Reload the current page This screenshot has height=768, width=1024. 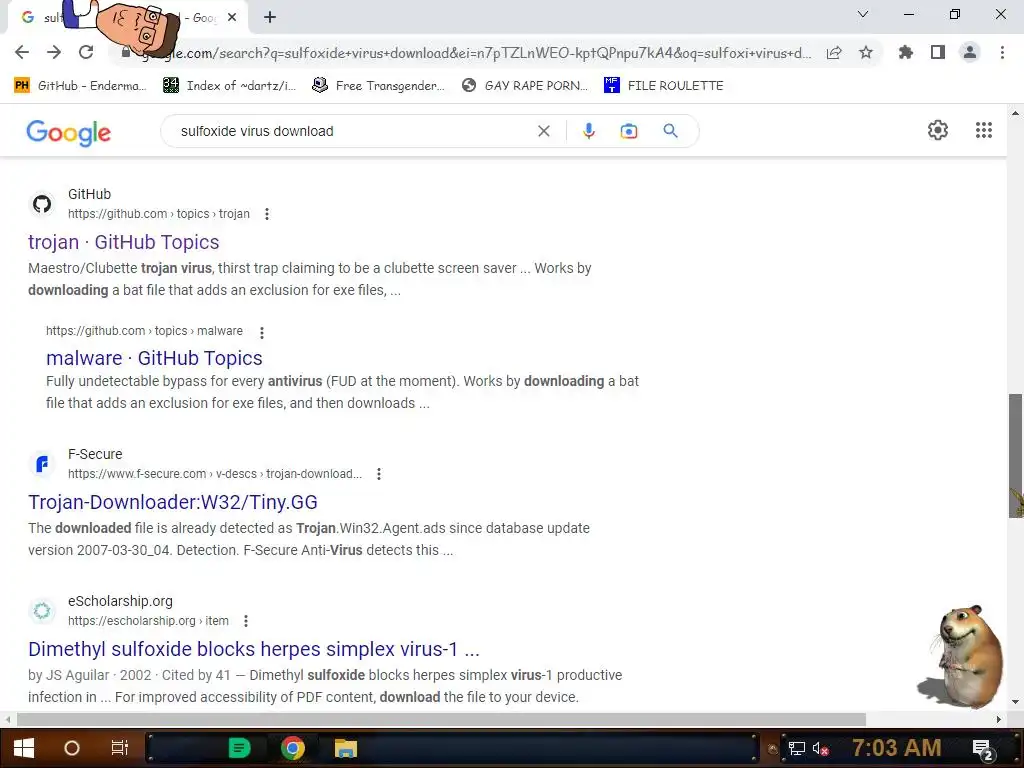(x=86, y=52)
